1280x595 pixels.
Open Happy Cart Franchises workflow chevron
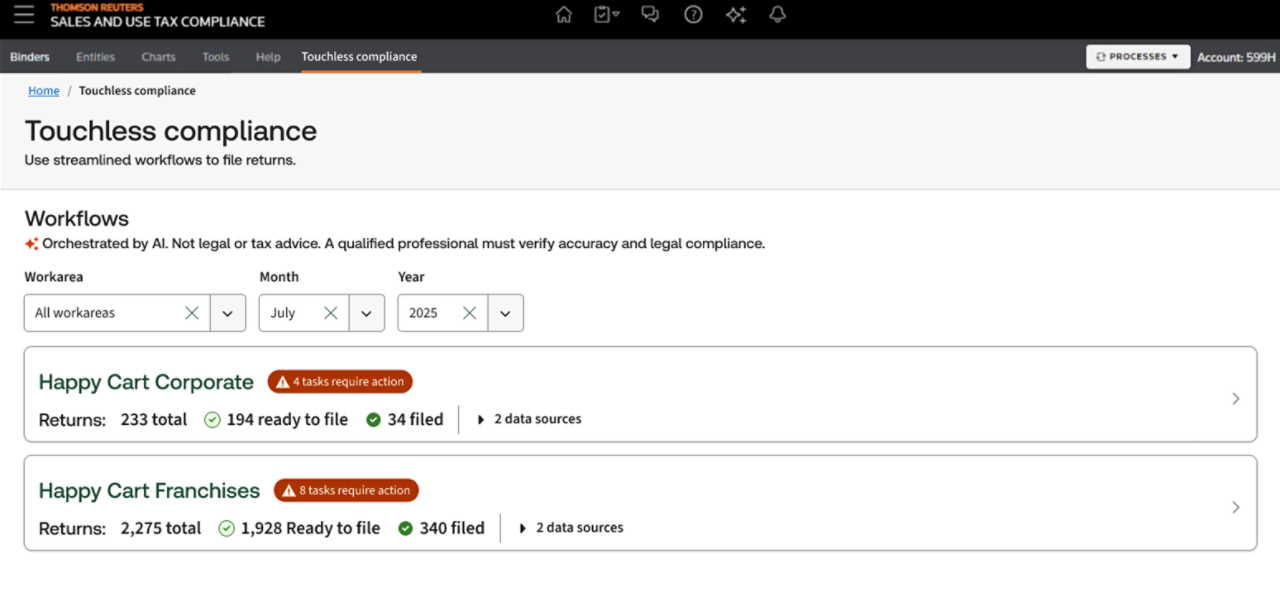tap(1235, 507)
